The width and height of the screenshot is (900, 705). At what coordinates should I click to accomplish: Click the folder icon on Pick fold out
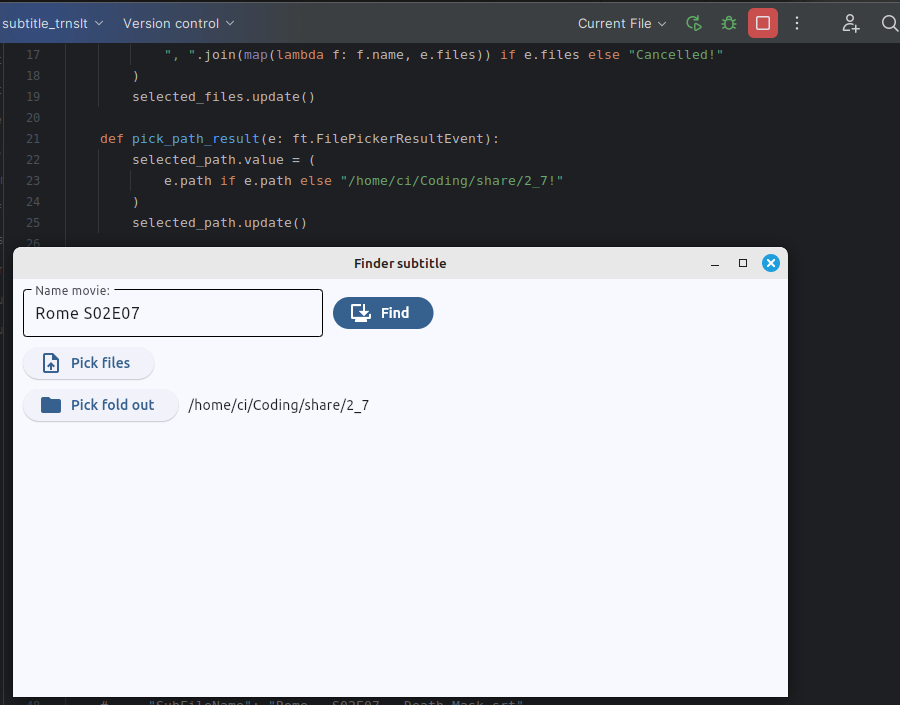(x=51, y=405)
